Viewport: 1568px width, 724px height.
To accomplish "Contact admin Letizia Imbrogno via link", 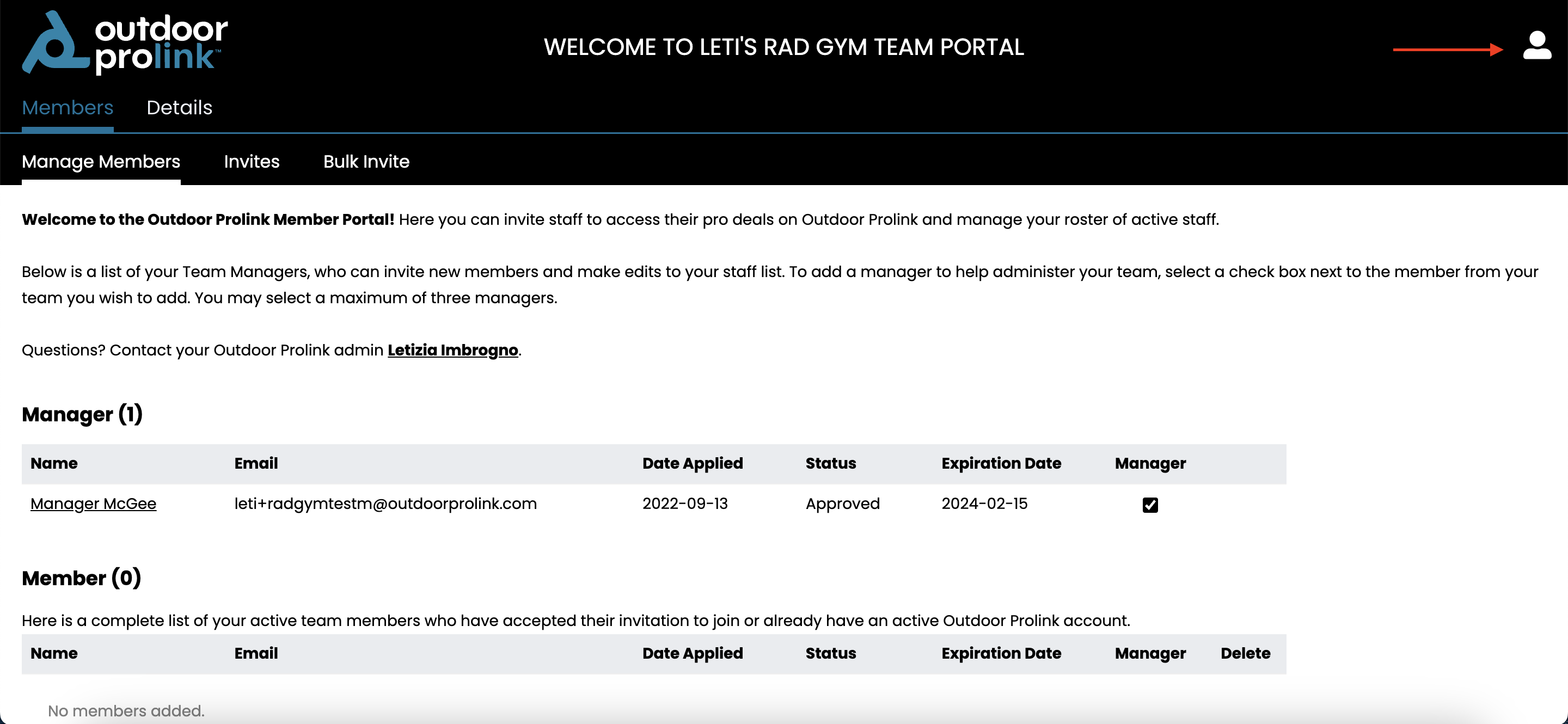I will (453, 351).
